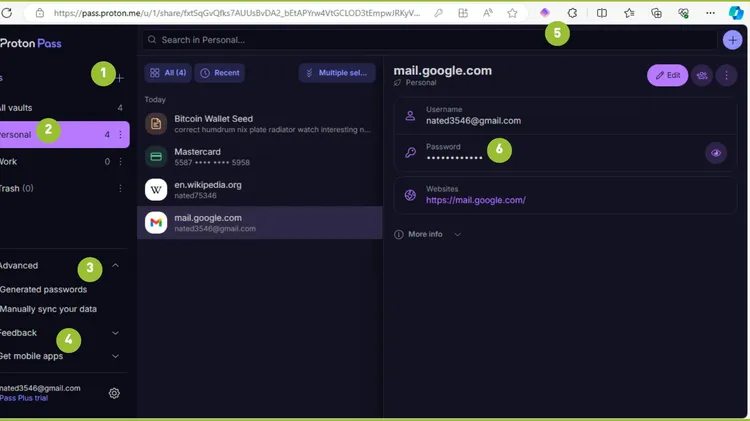Click the Read aloud icon in address bar
The image size is (750, 421).
[x=487, y=13]
